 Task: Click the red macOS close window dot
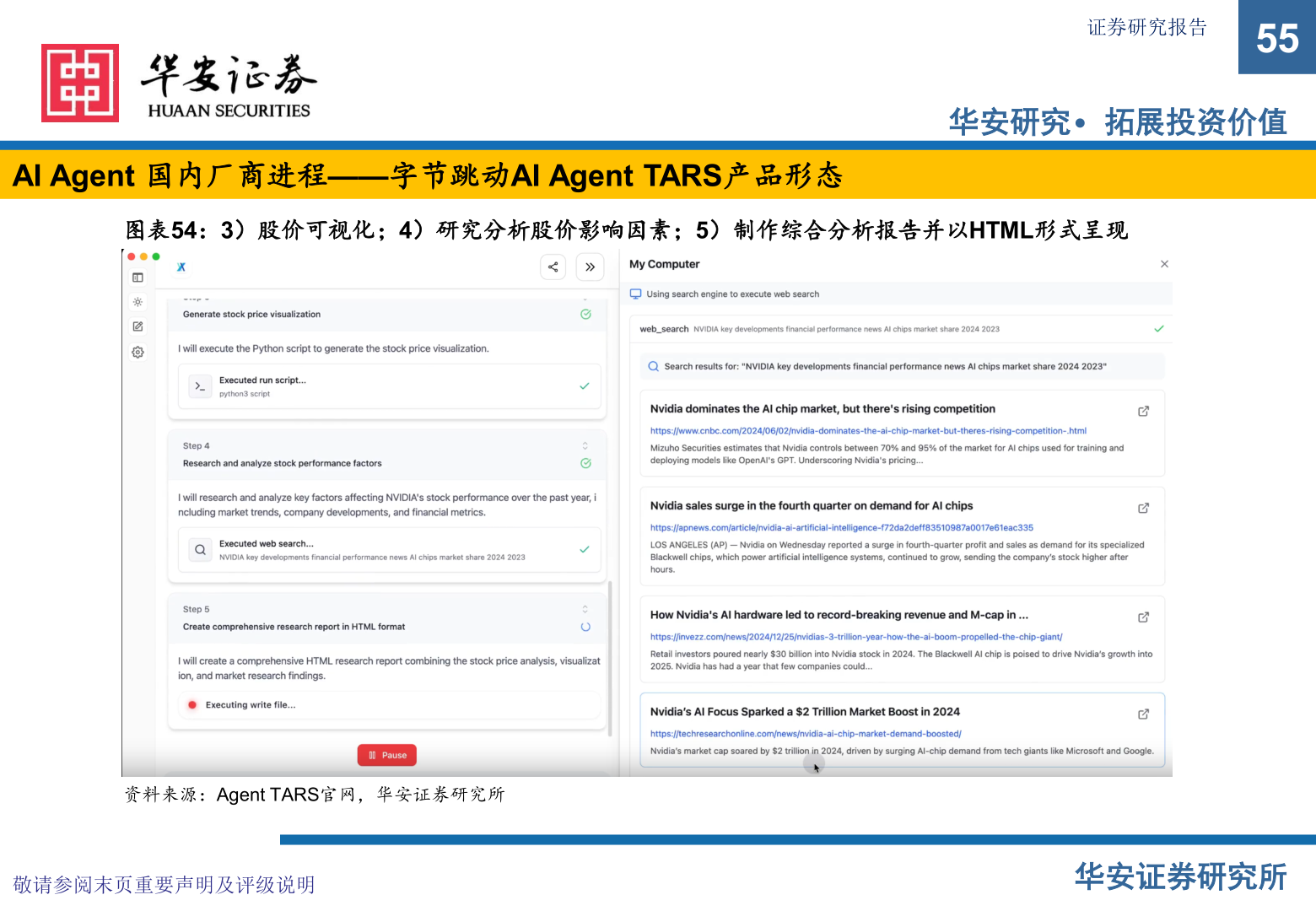tap(132, 256)
